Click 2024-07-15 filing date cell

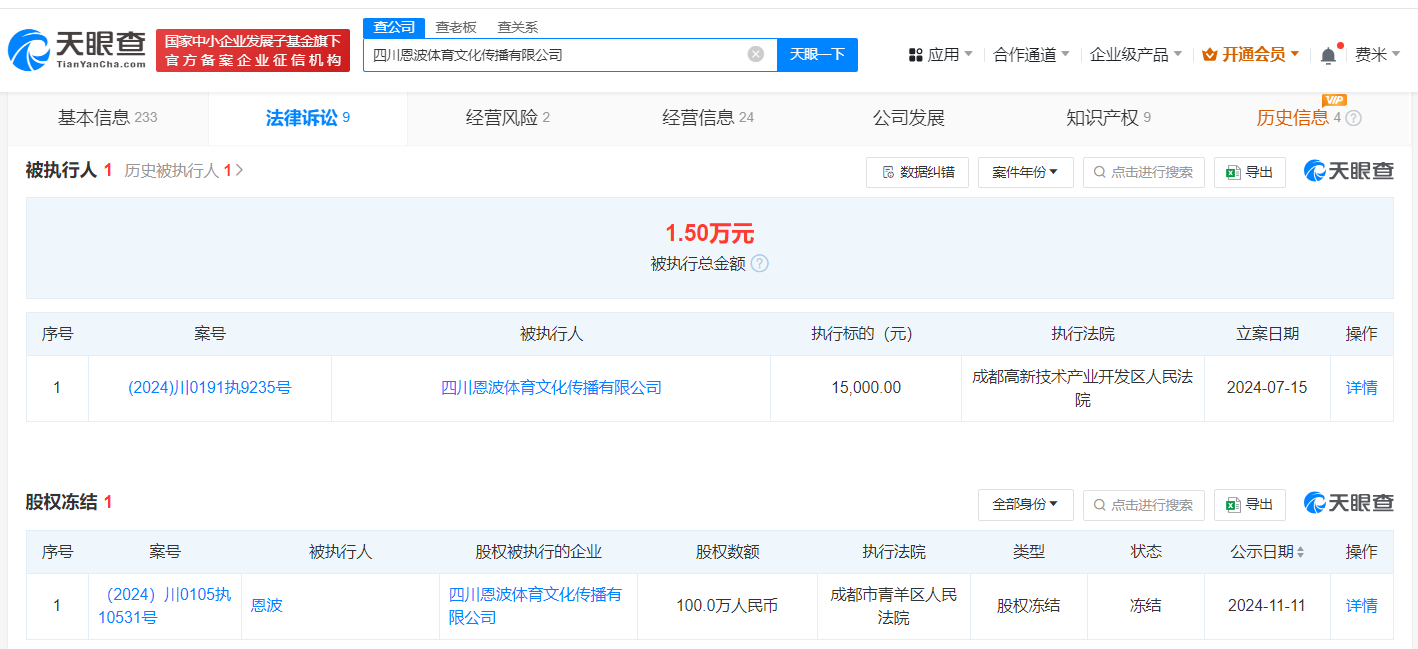[x=1267, y=388]
